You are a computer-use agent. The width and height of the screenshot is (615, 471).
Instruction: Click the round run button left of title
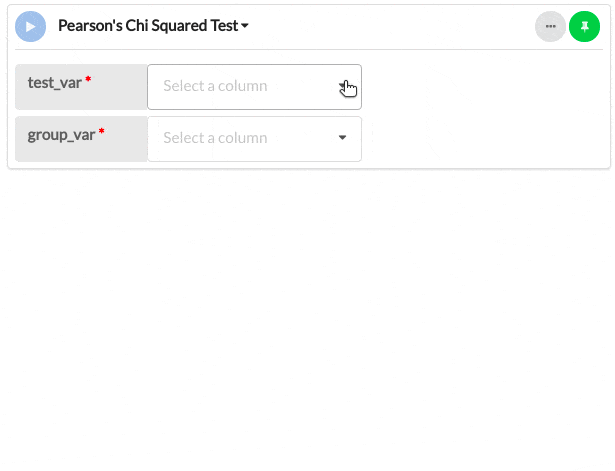click(30, 26)
